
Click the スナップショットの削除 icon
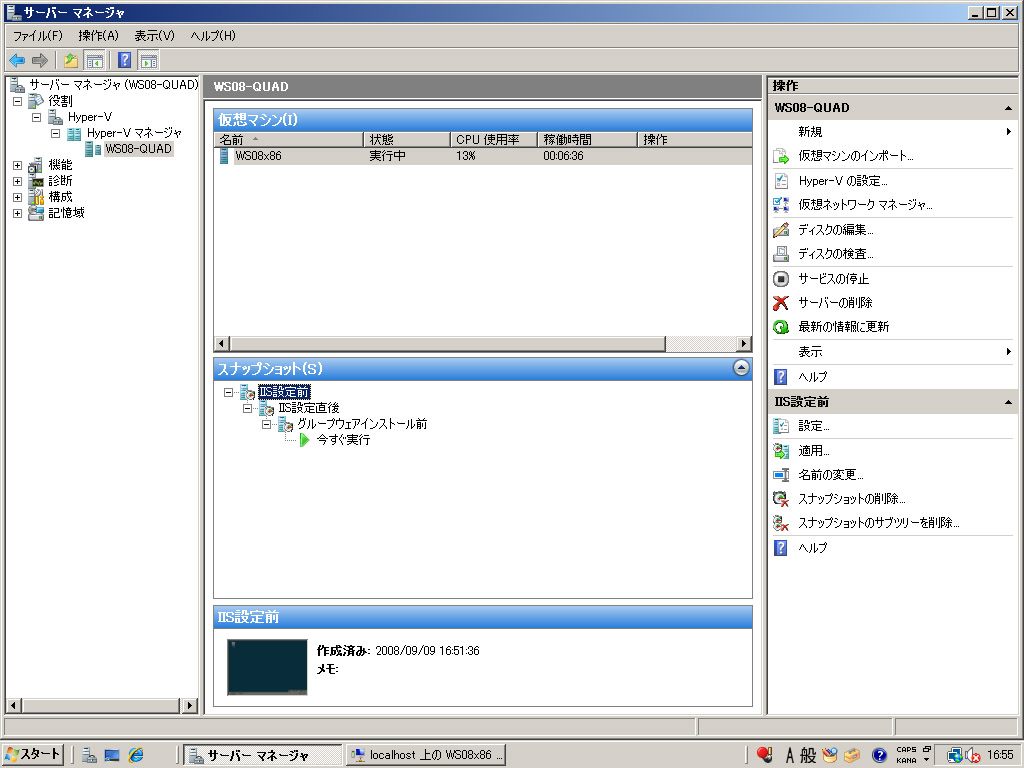tap(781, 500)
